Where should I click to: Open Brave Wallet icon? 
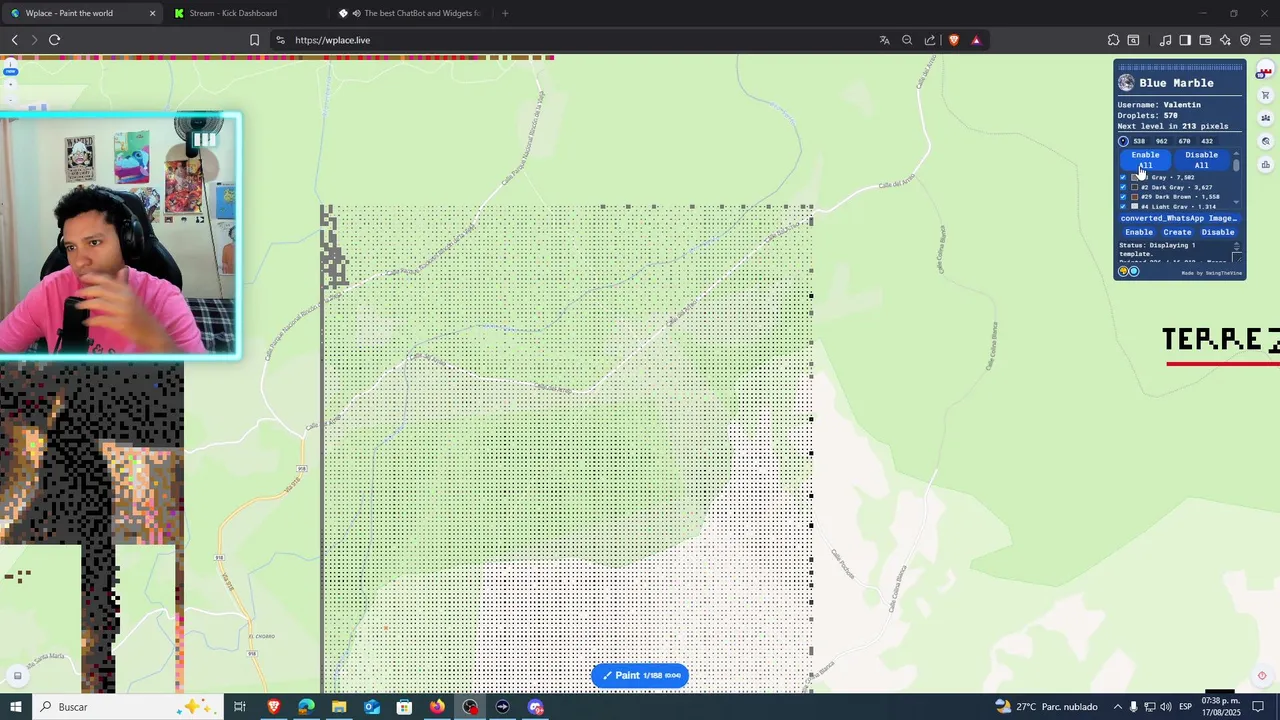(x=1205, y=40)
